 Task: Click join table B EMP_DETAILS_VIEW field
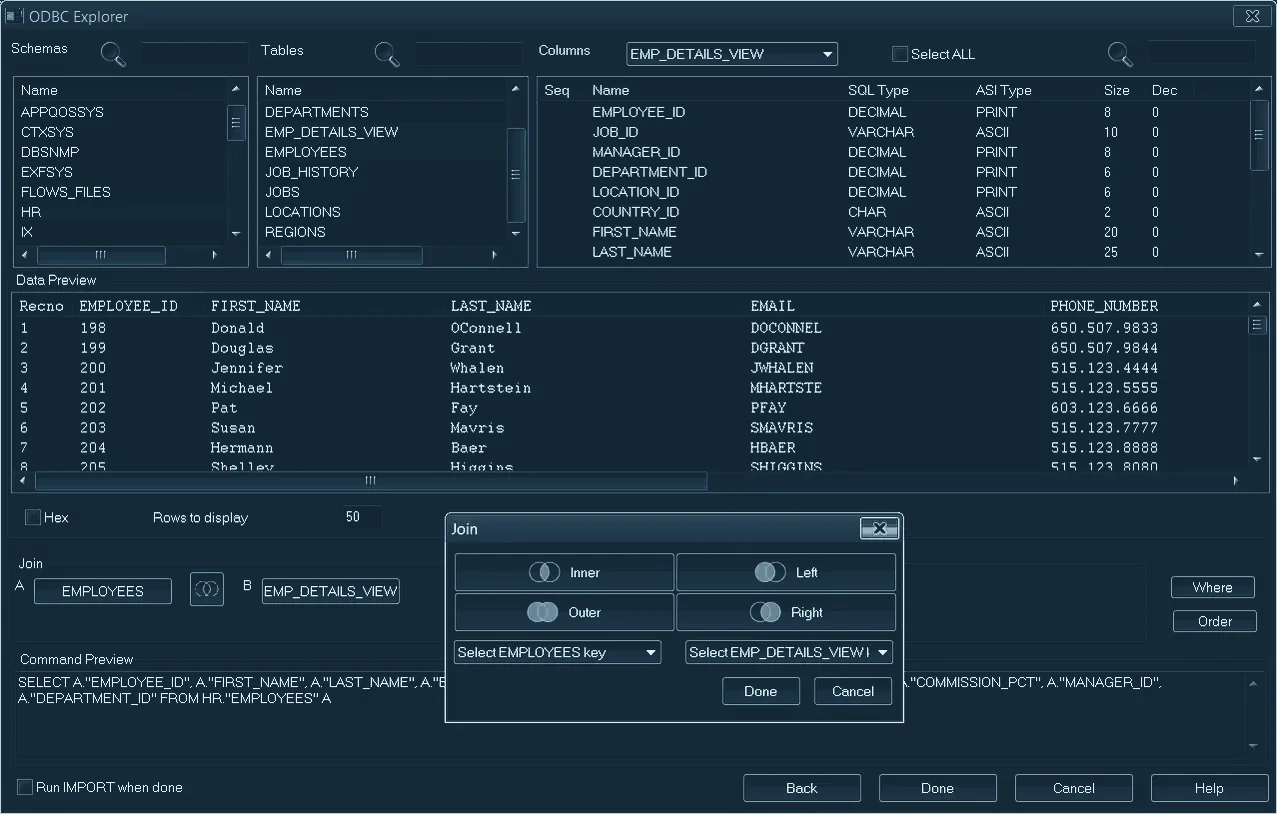tap(330, 591)
